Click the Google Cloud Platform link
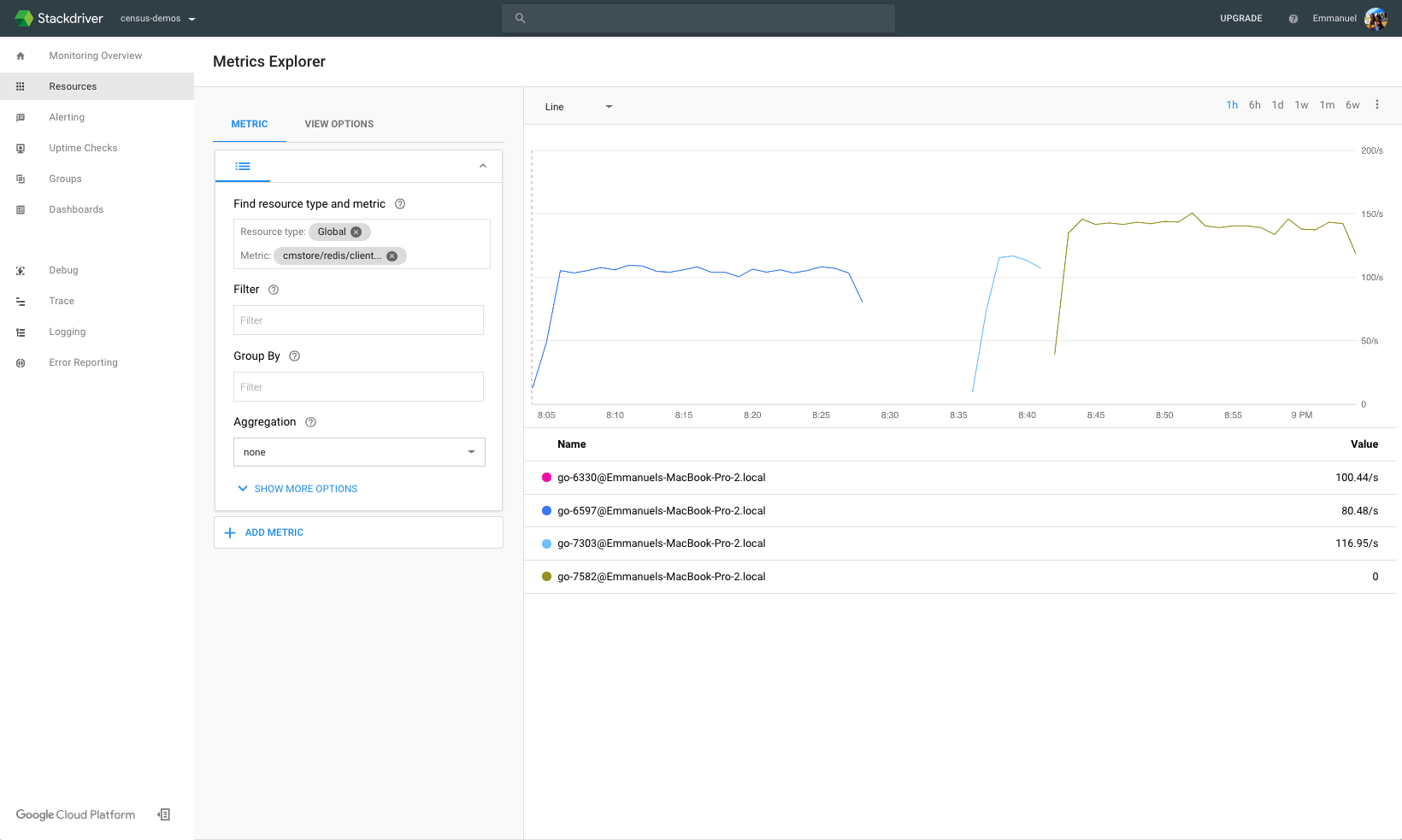This screenshot has height=840, width=1402. tap(75, 814)
